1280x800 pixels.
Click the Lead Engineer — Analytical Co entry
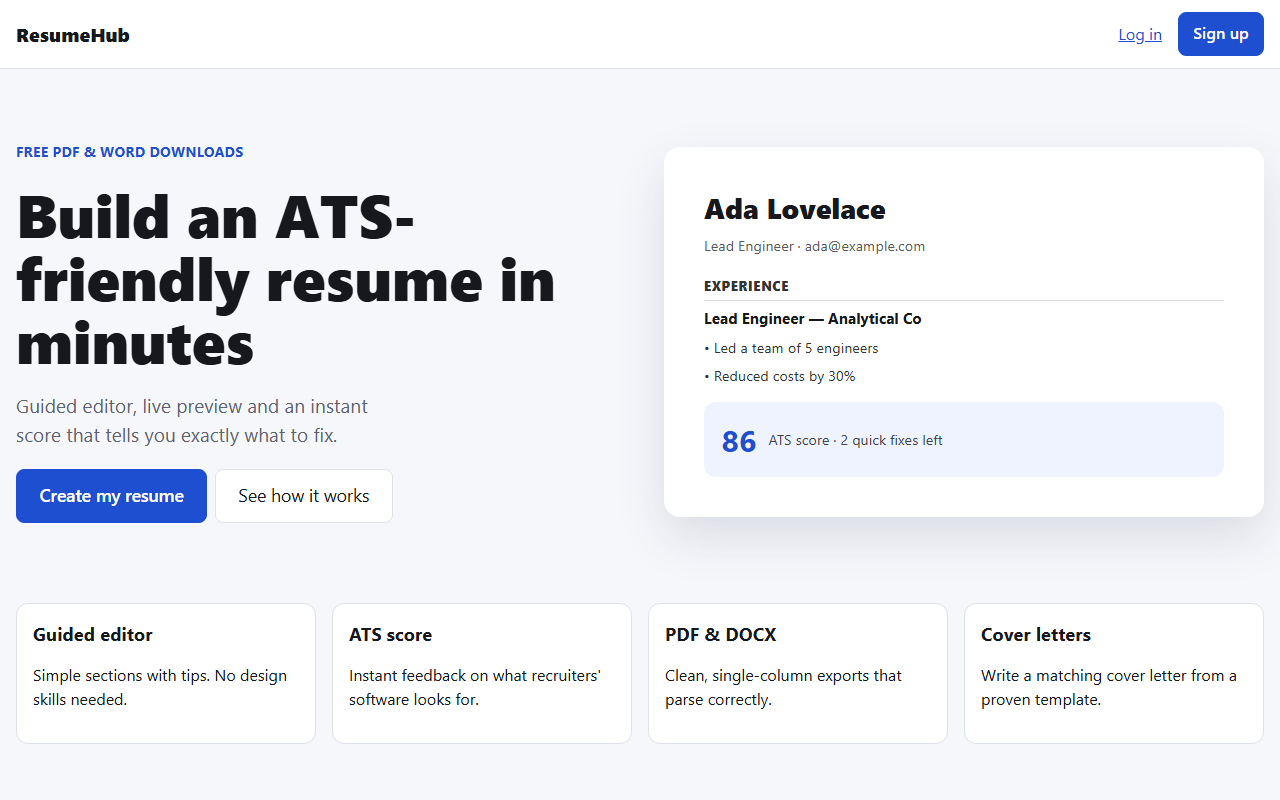coord(813,319)
